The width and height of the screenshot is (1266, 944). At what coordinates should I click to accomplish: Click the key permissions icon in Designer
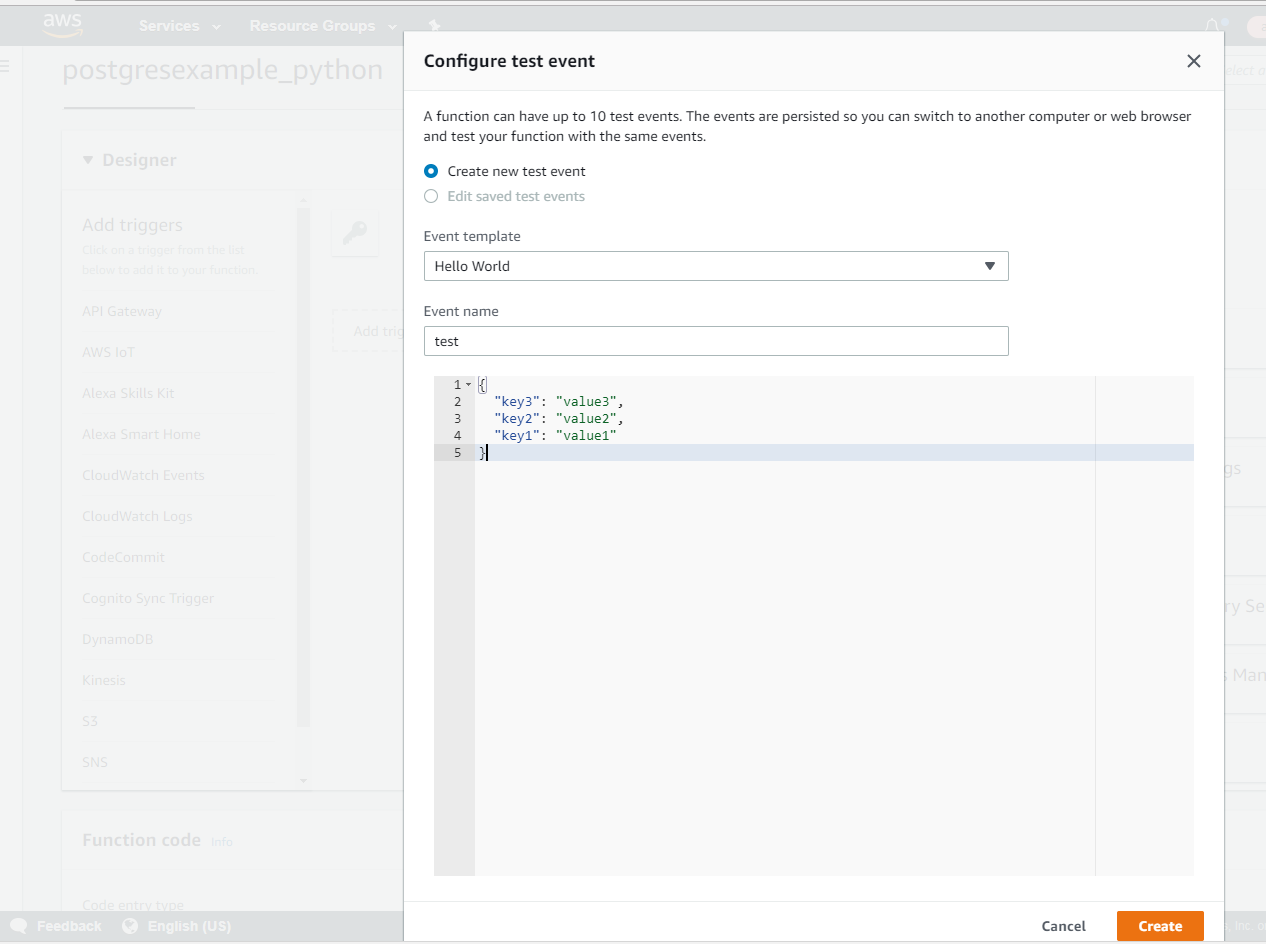coord(355,233)
